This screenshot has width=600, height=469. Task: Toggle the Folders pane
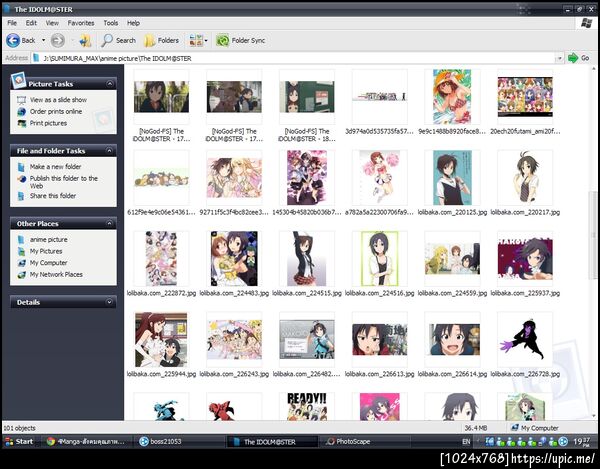[161, 40]
